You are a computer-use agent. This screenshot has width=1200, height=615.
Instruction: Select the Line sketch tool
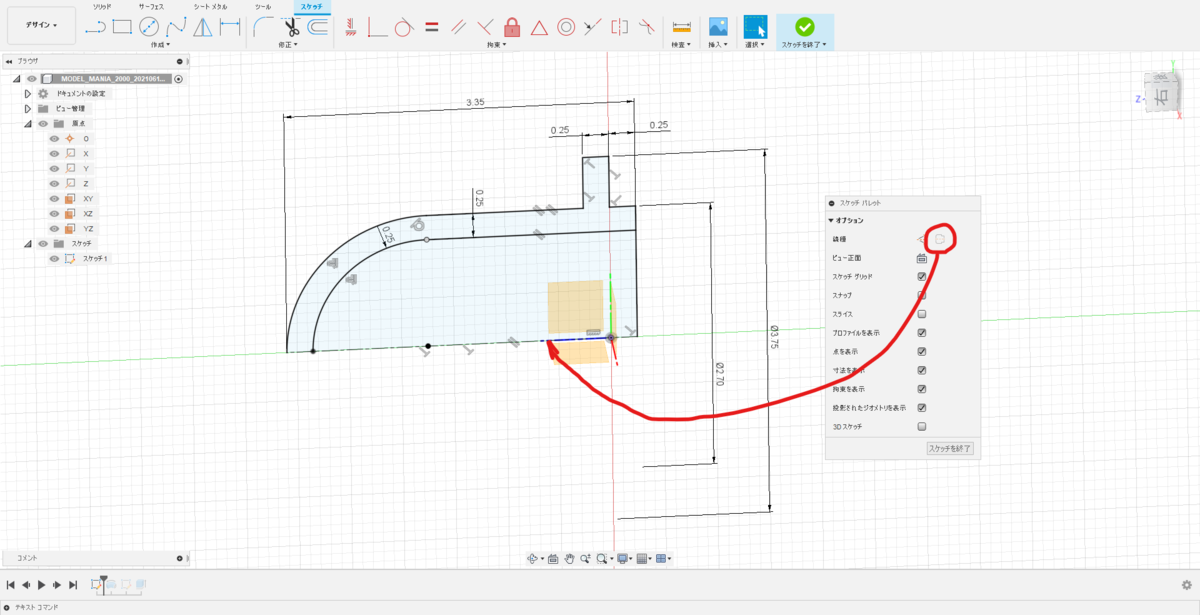[96, 27]
